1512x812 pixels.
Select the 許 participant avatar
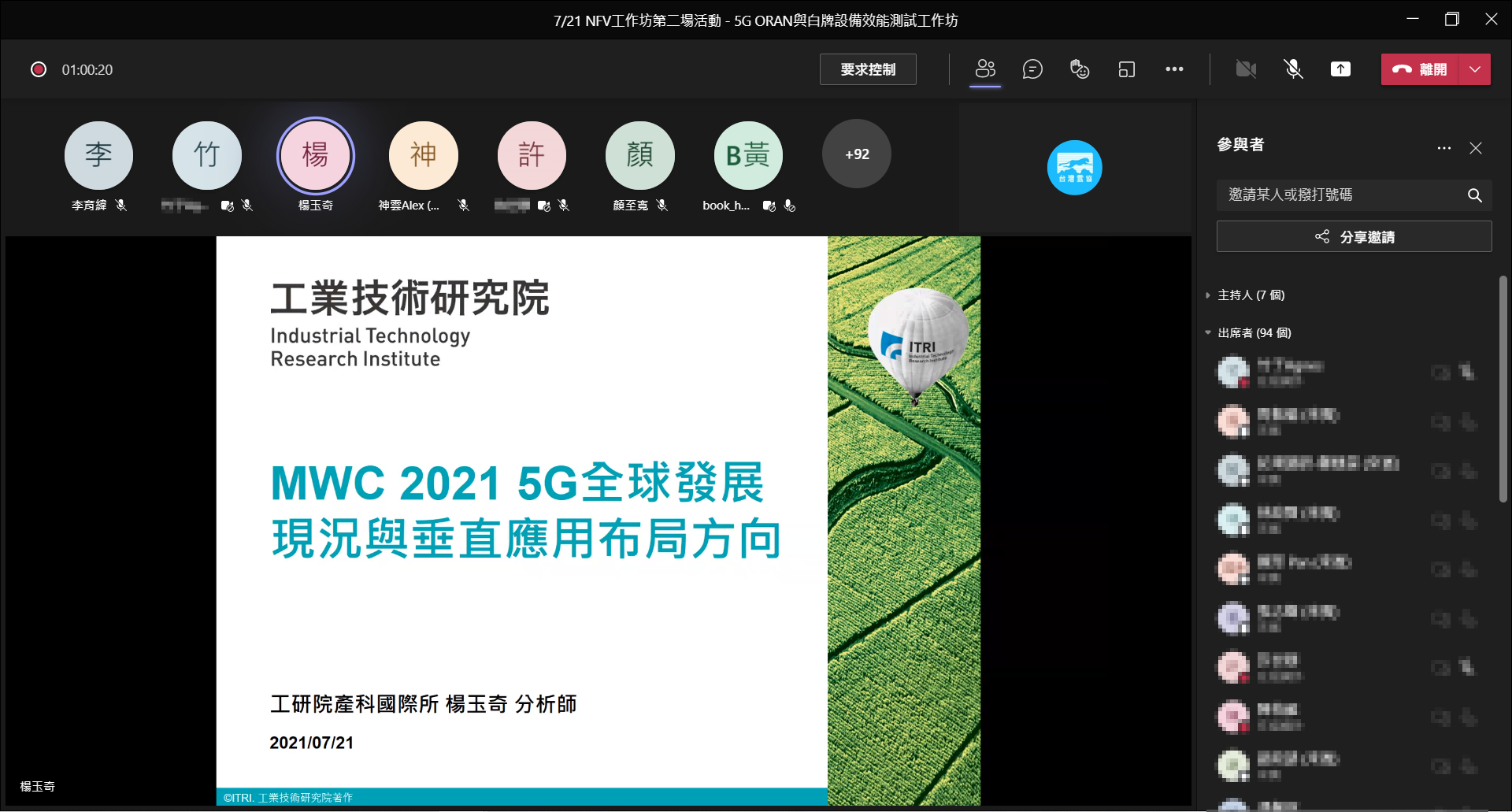532,155
